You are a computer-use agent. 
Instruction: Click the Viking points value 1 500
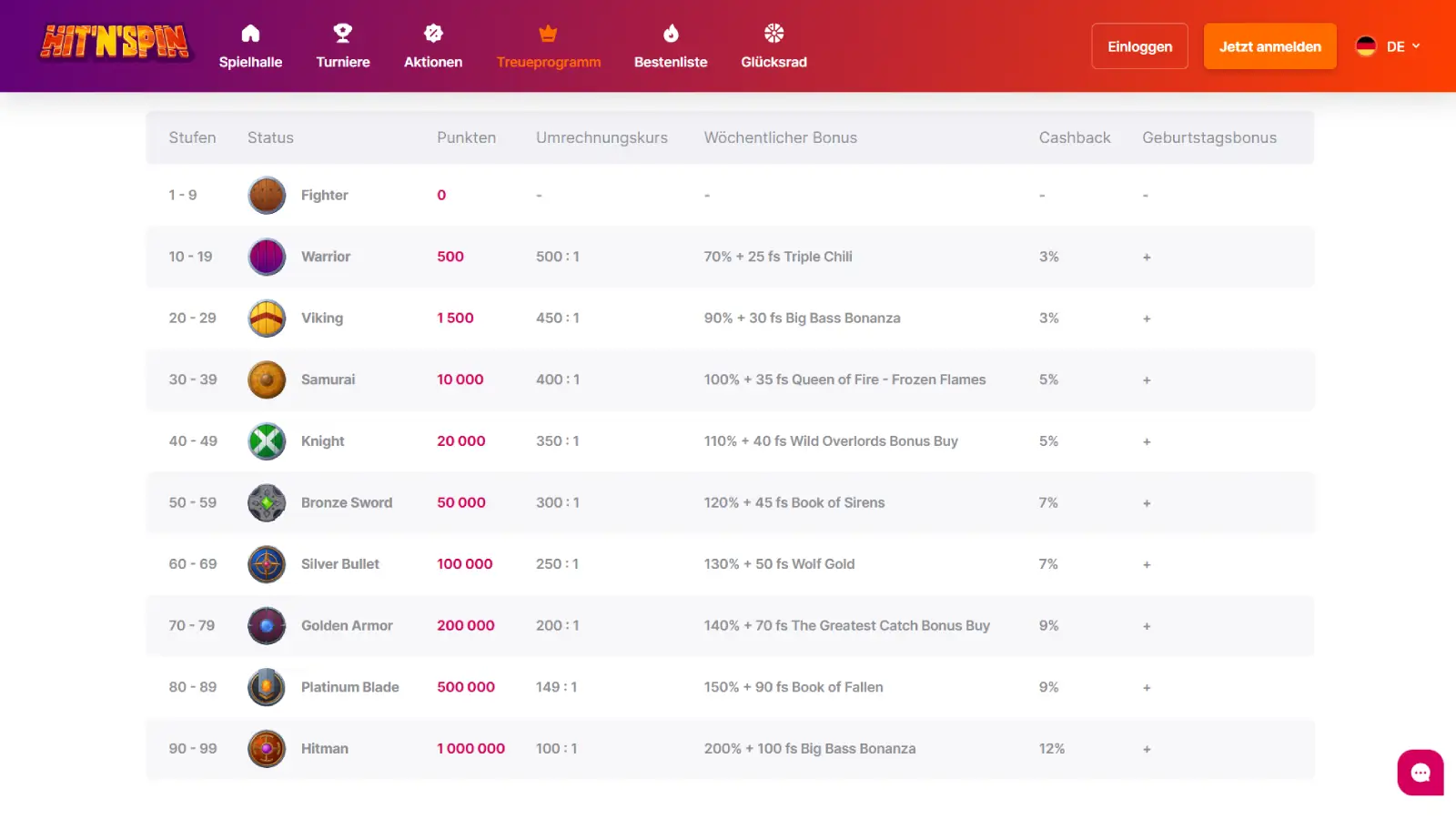point(455,318)
